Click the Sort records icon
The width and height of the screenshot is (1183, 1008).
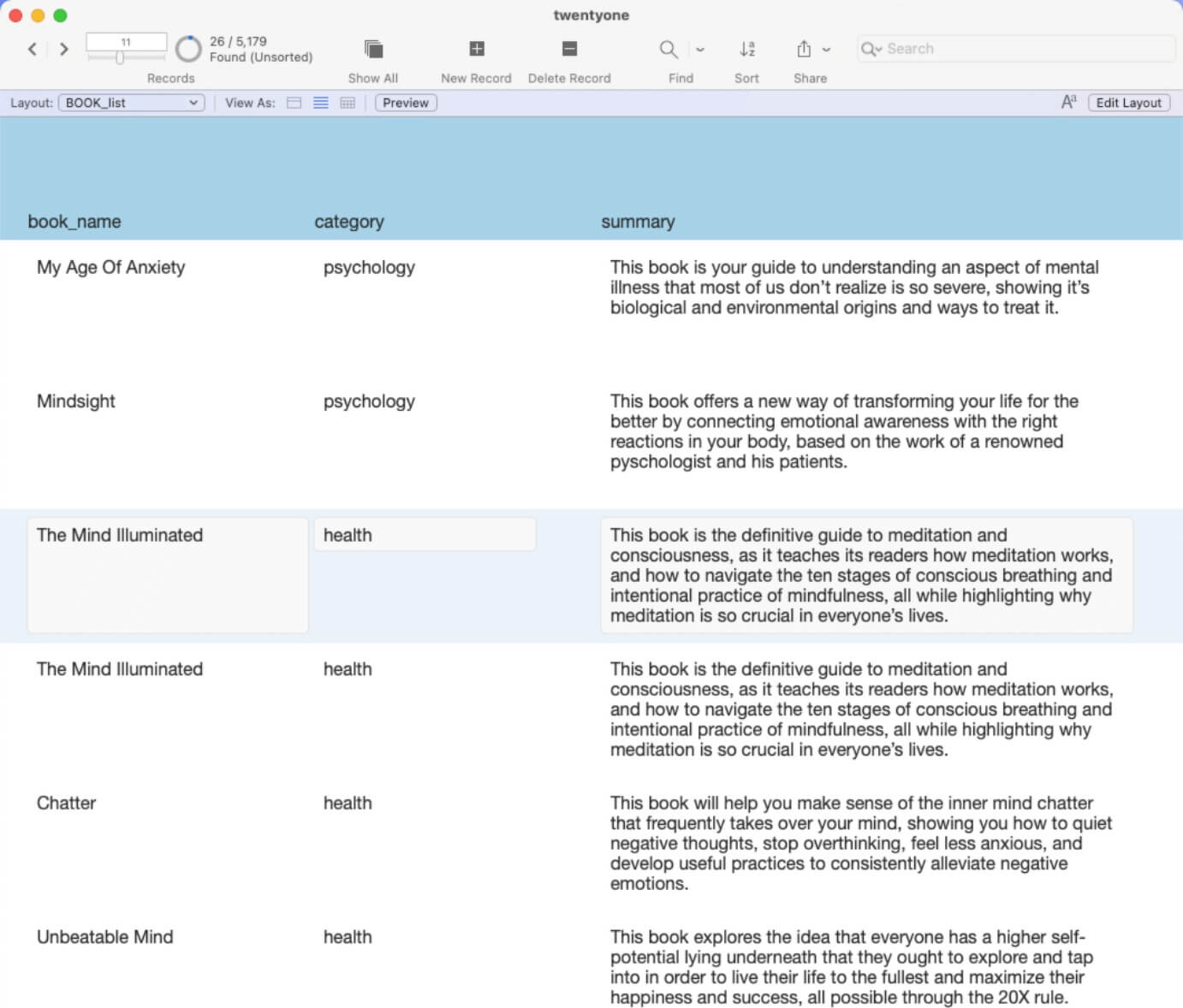point(747,49)
